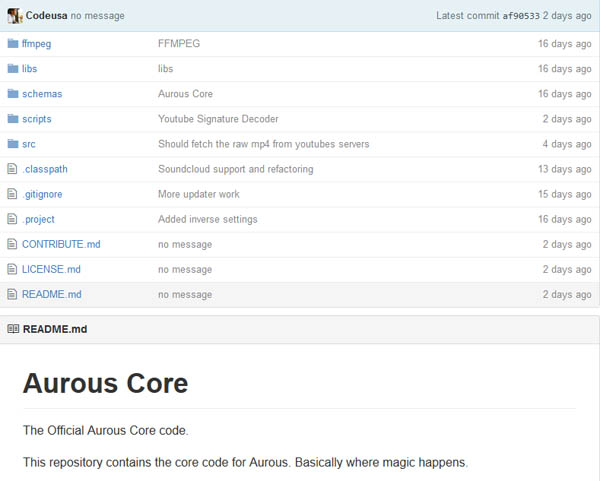Click 'This repository contains the core code' paragraph

point(245,462)
